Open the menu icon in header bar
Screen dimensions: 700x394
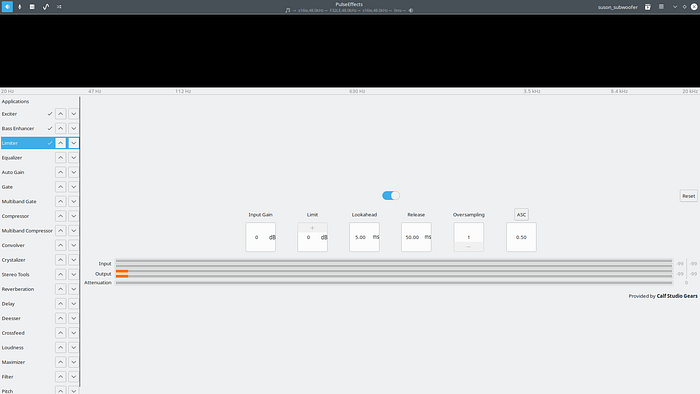(661, 7)
